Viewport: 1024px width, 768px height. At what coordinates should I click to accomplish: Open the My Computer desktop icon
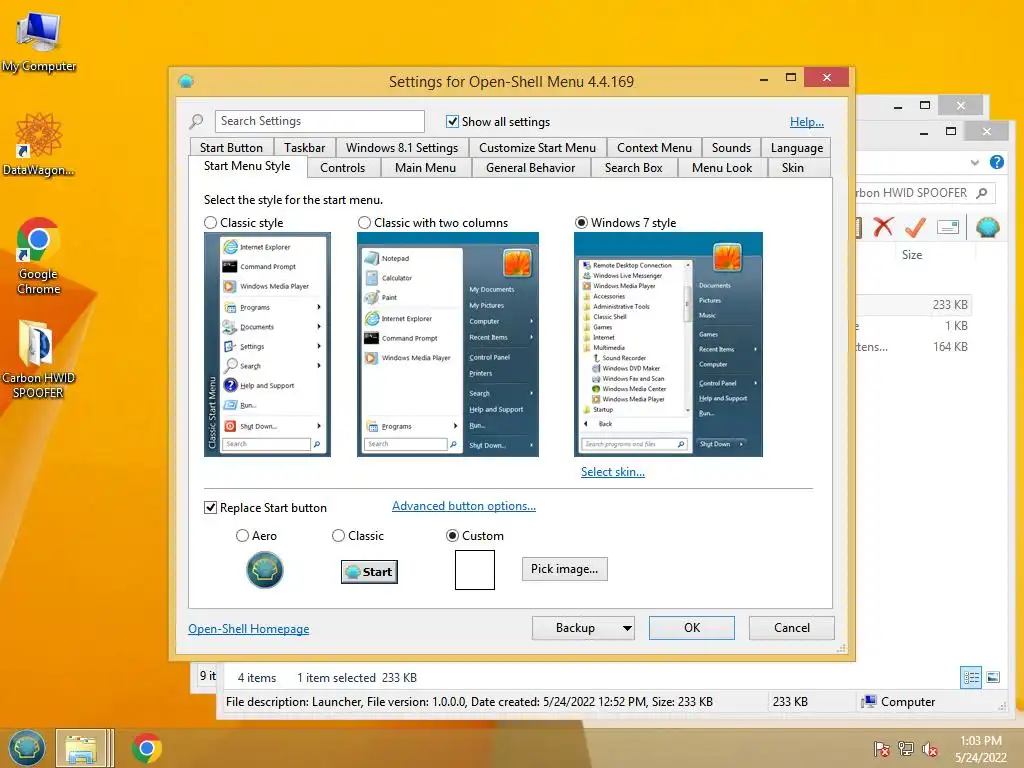38,40
